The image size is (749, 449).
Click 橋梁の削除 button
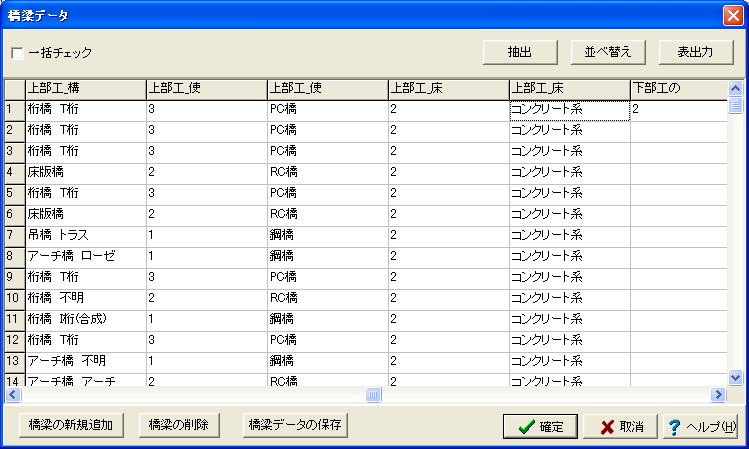(179, 425)
